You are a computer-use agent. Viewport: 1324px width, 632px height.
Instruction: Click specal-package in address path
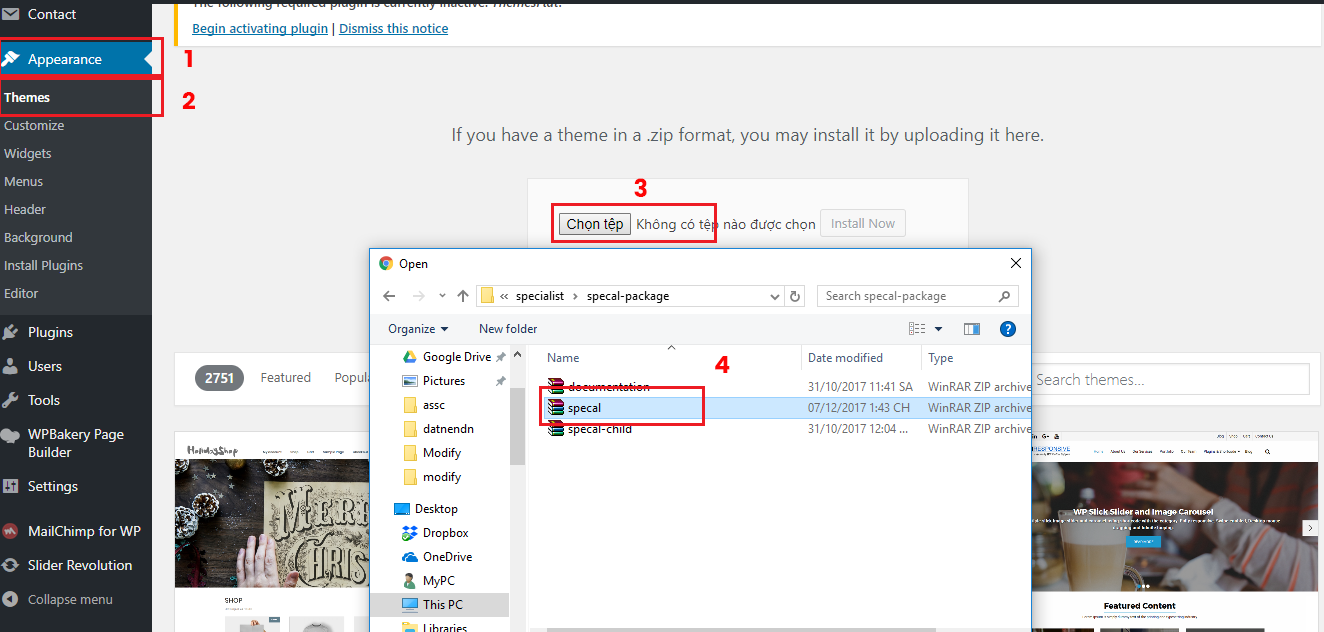pos(628,296)
